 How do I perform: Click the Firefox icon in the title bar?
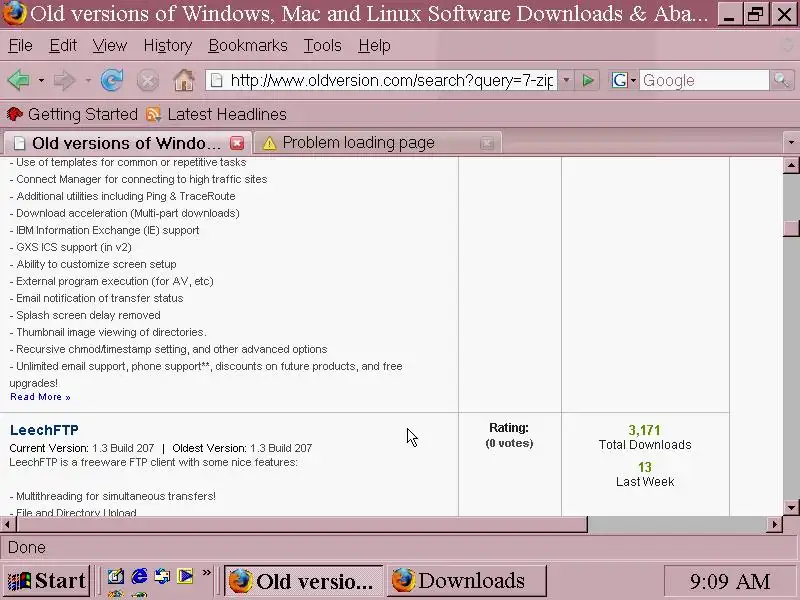tap(14, 13)
